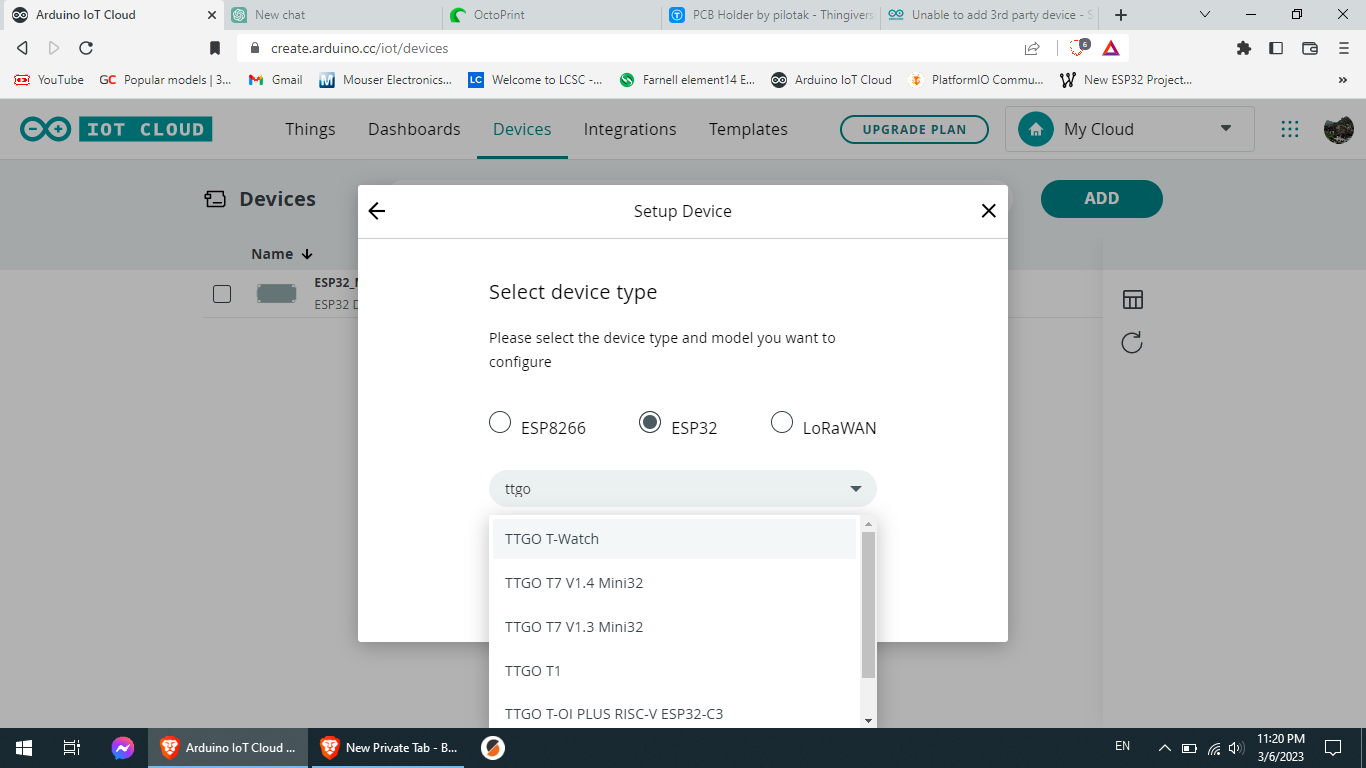Open the browser extensions puzzle icon
The width and height of the screenshot is (1366, 768).
point(1243,47)
